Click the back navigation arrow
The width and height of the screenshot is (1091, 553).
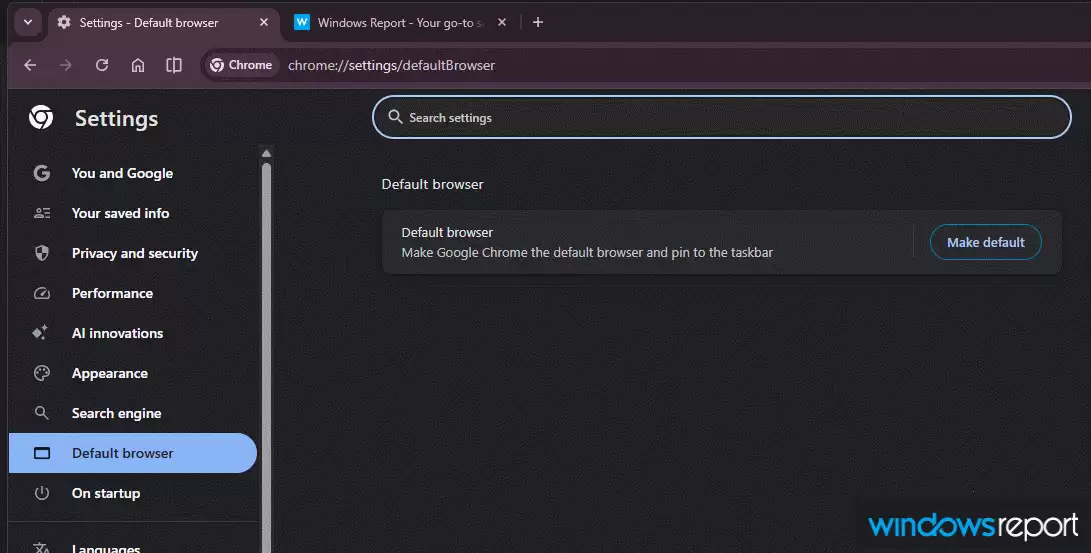[x=30, y=65]
